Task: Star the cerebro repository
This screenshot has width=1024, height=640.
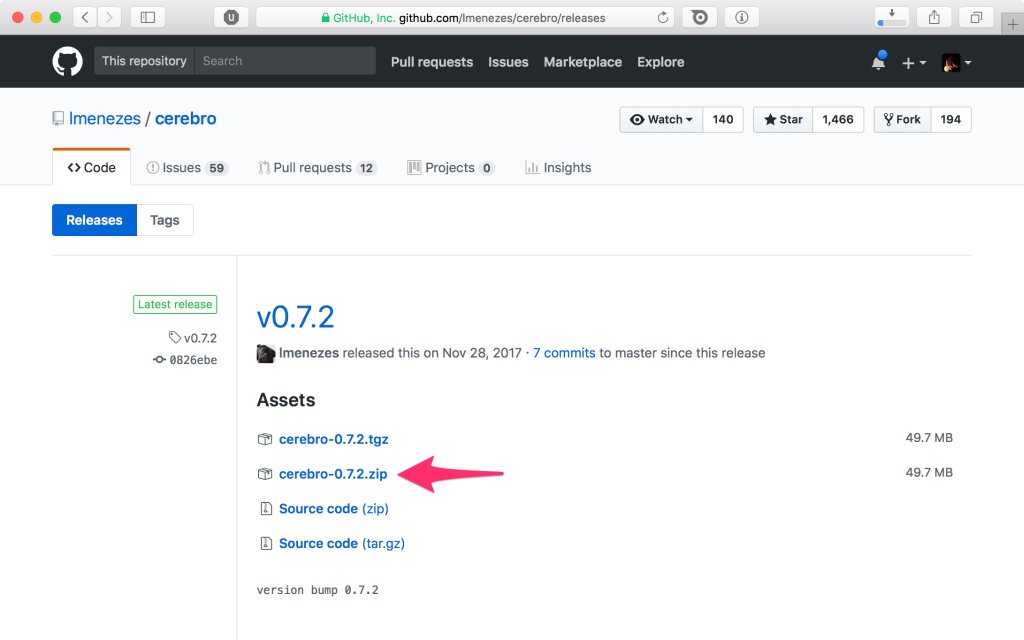Action: coord(783,120)
